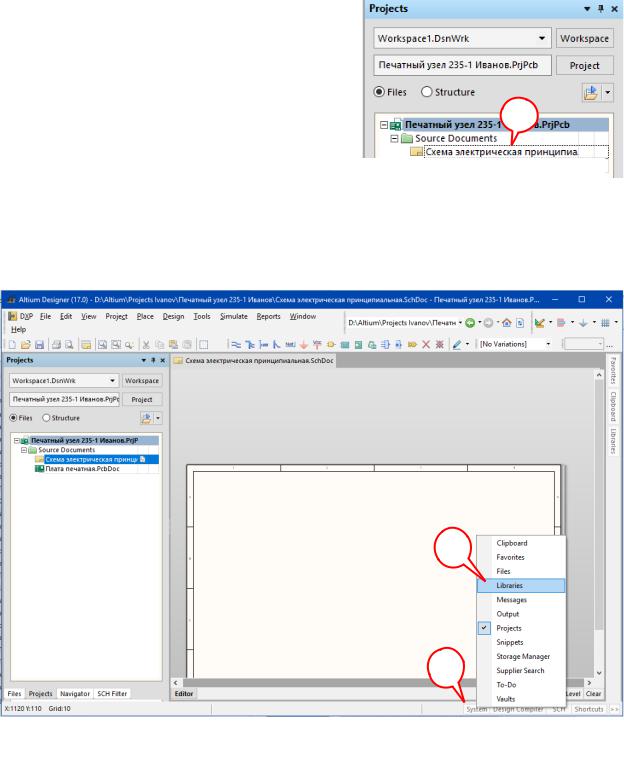
Task: Click the New document toolbar icon
Action: point(12,344)
